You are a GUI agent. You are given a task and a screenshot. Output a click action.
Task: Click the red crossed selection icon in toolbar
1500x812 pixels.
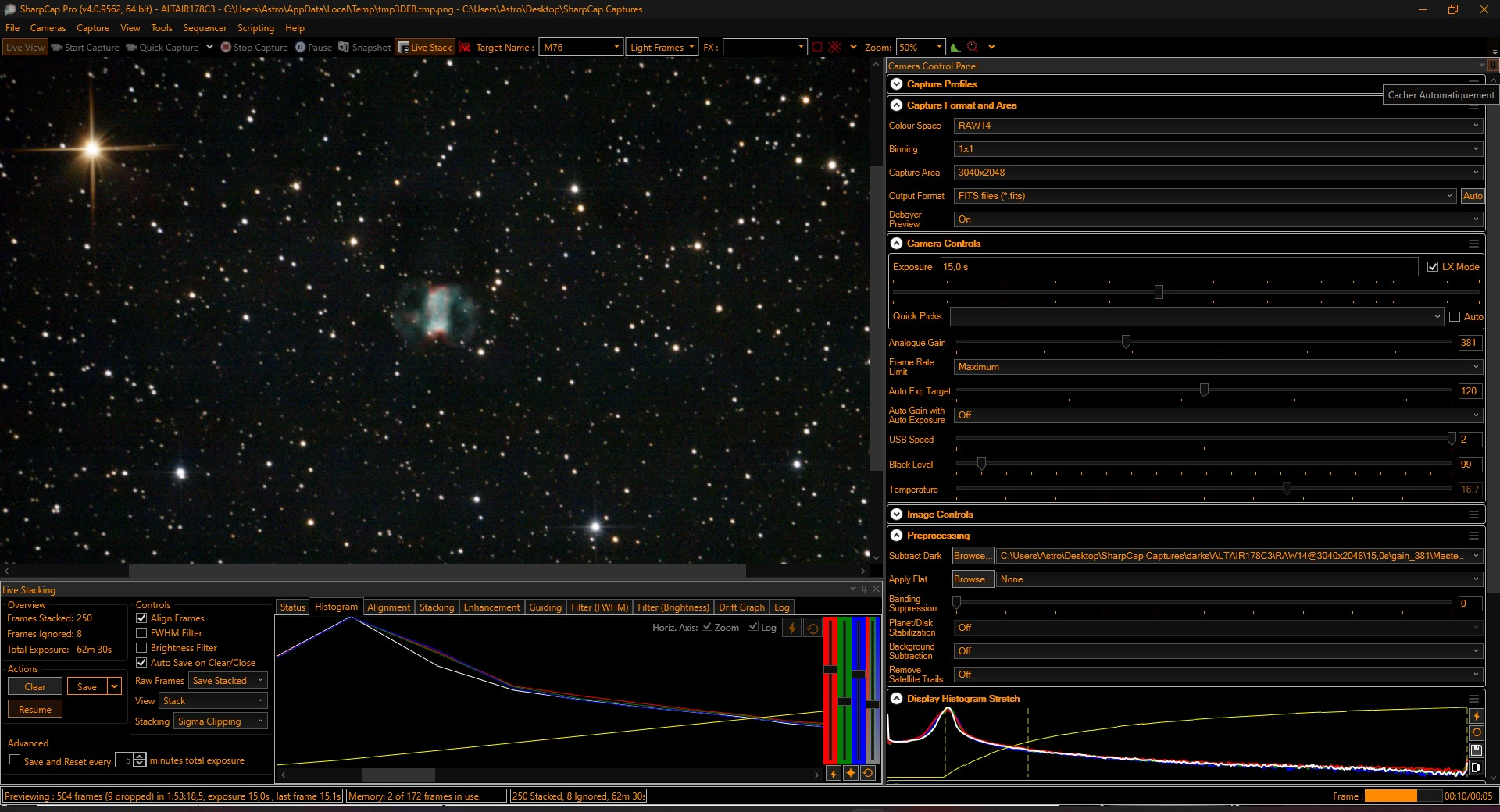click(835, 47)
